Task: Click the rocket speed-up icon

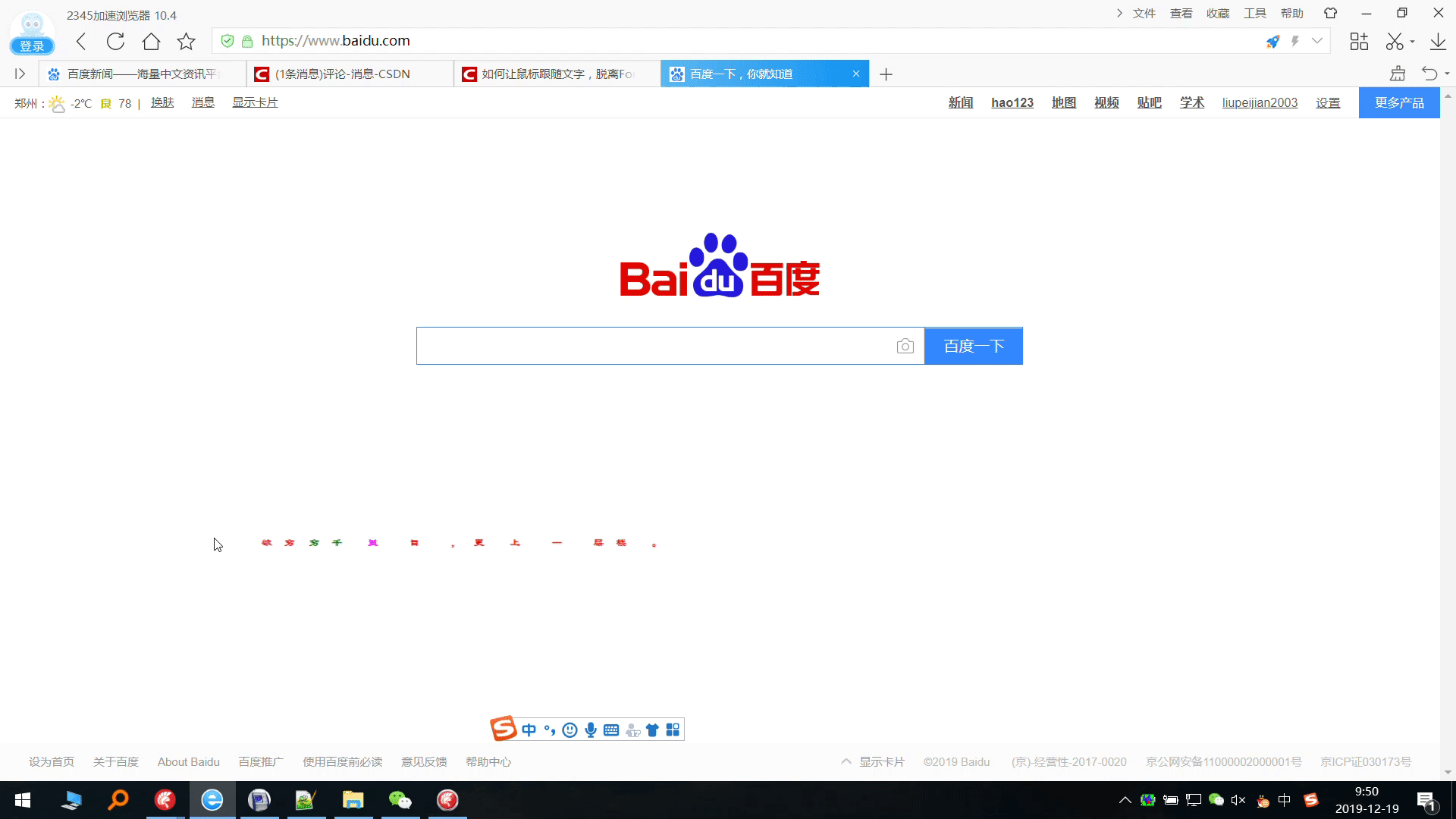Action: (x=1272, y=41)
